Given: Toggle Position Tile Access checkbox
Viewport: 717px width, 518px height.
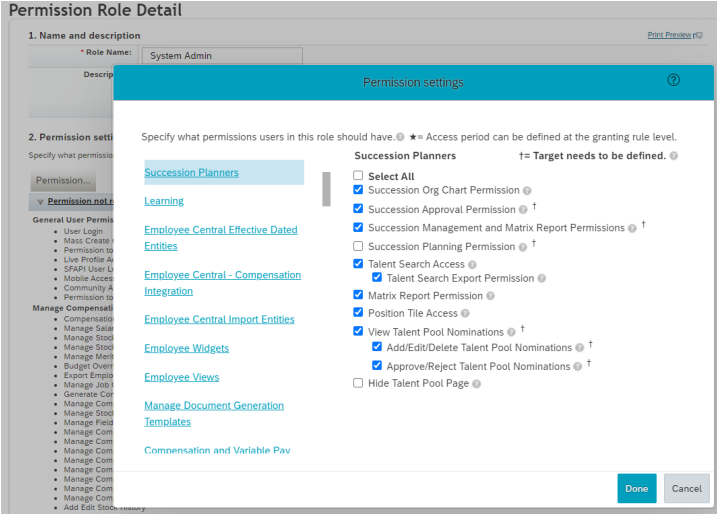Looking at the screenshot, I should (x=358, y=312).
